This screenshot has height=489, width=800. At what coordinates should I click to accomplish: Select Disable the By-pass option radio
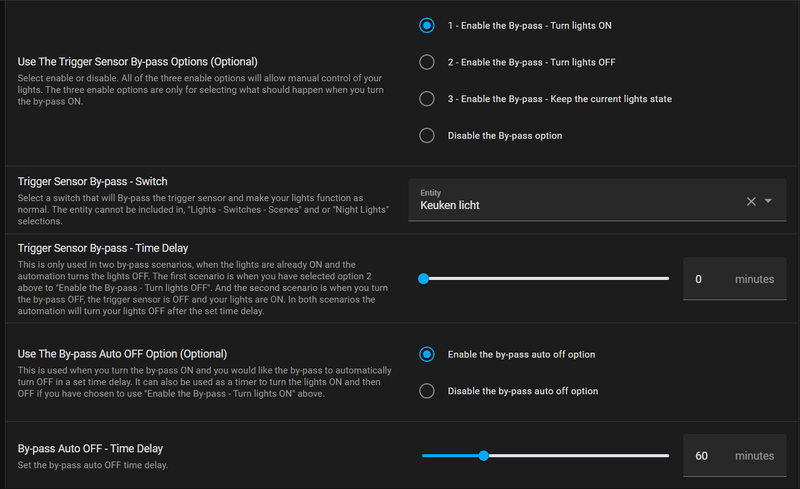pos(427,135)
